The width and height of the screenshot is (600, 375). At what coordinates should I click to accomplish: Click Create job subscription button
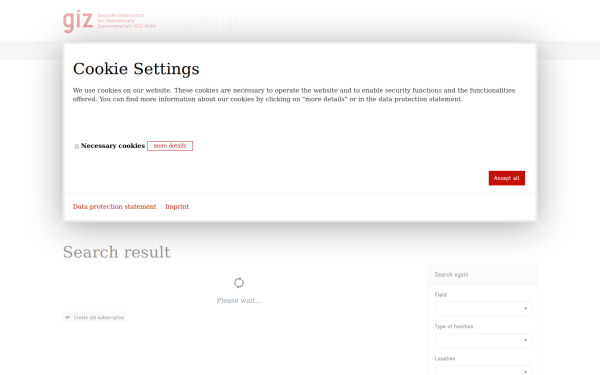click(x=95, y=317)
